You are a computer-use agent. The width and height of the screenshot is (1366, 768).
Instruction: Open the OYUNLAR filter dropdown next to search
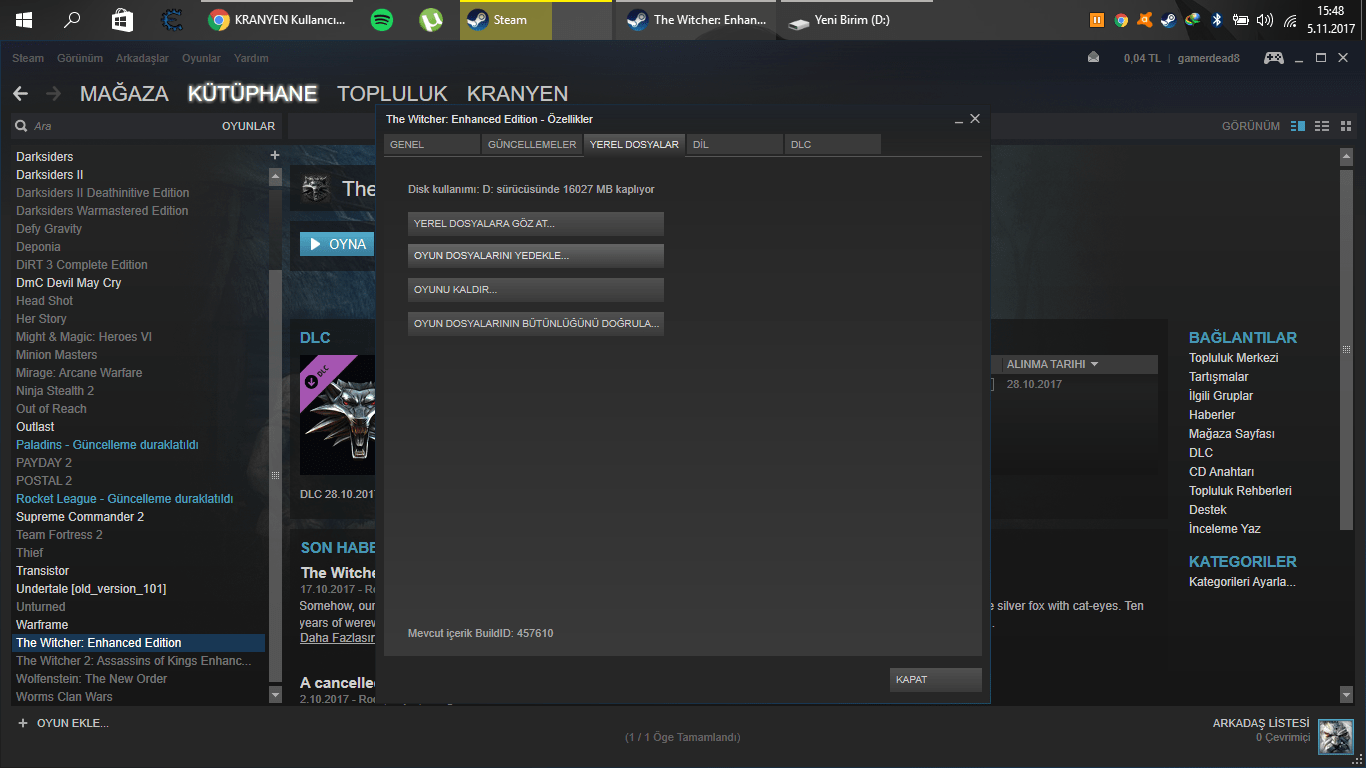click(x=248, y=126)
